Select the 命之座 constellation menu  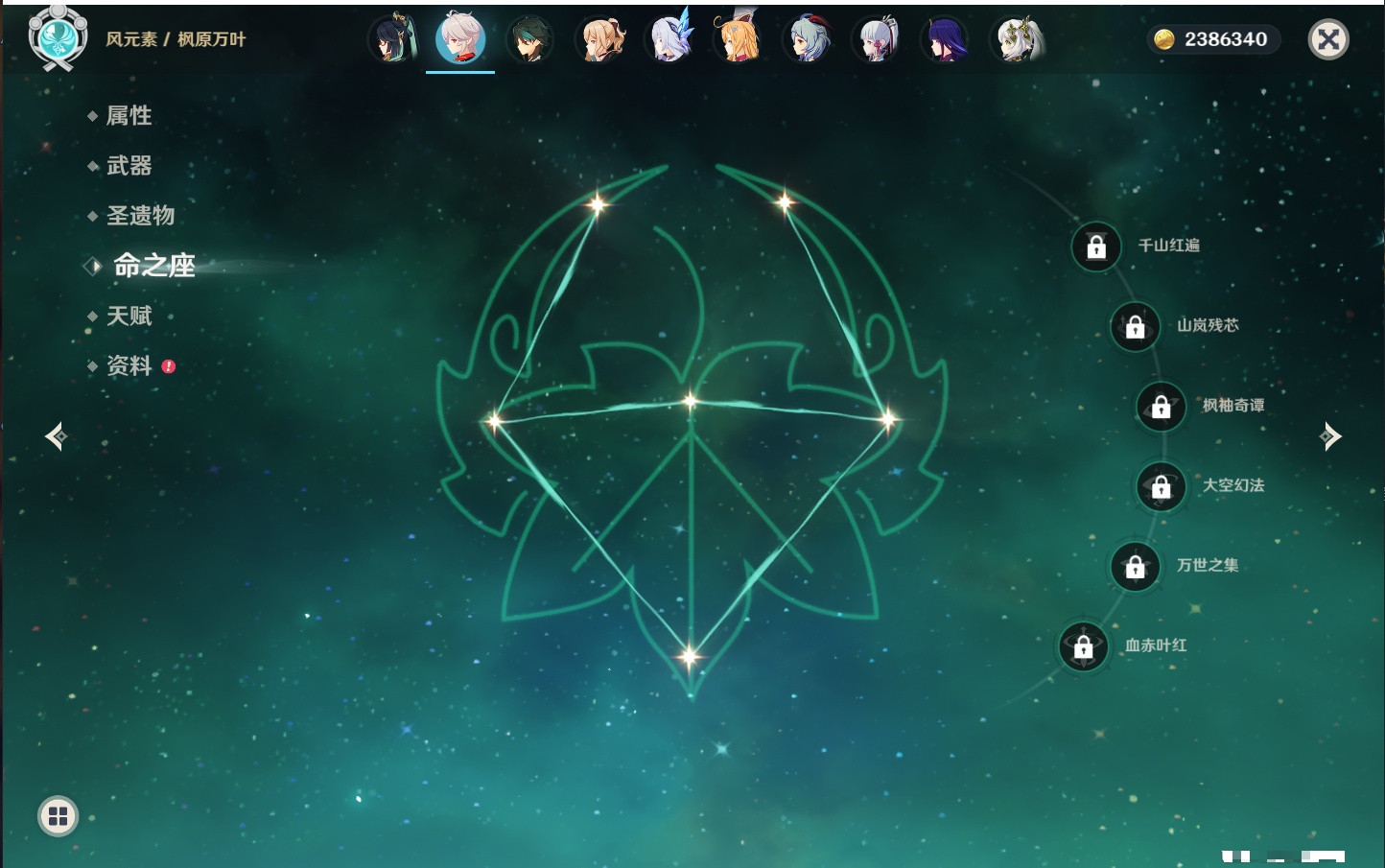154,266
